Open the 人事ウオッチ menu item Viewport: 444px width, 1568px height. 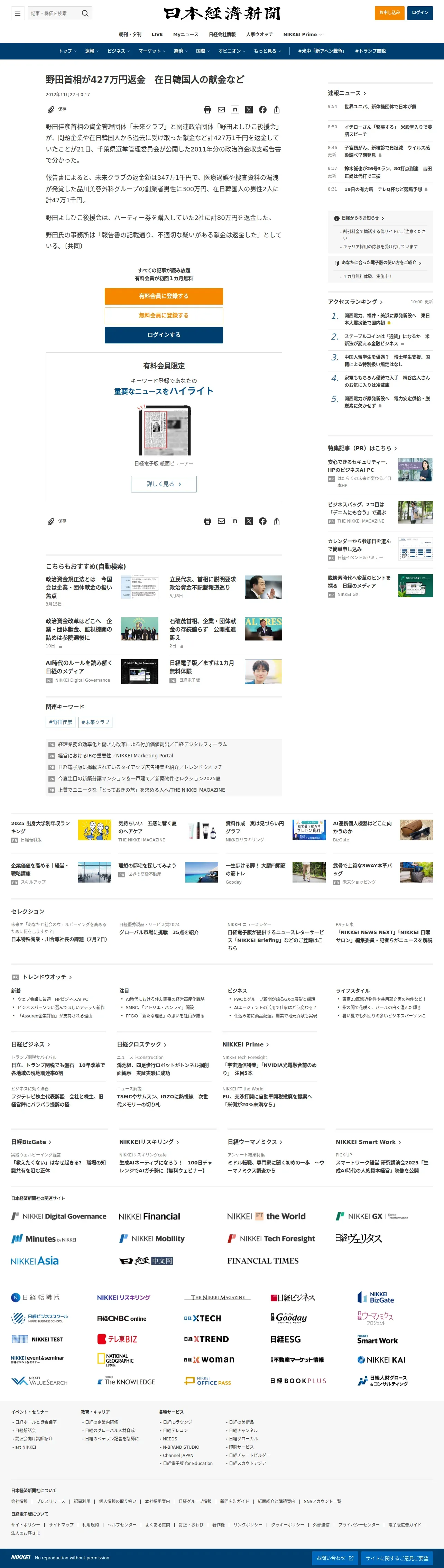pos(259,35)
